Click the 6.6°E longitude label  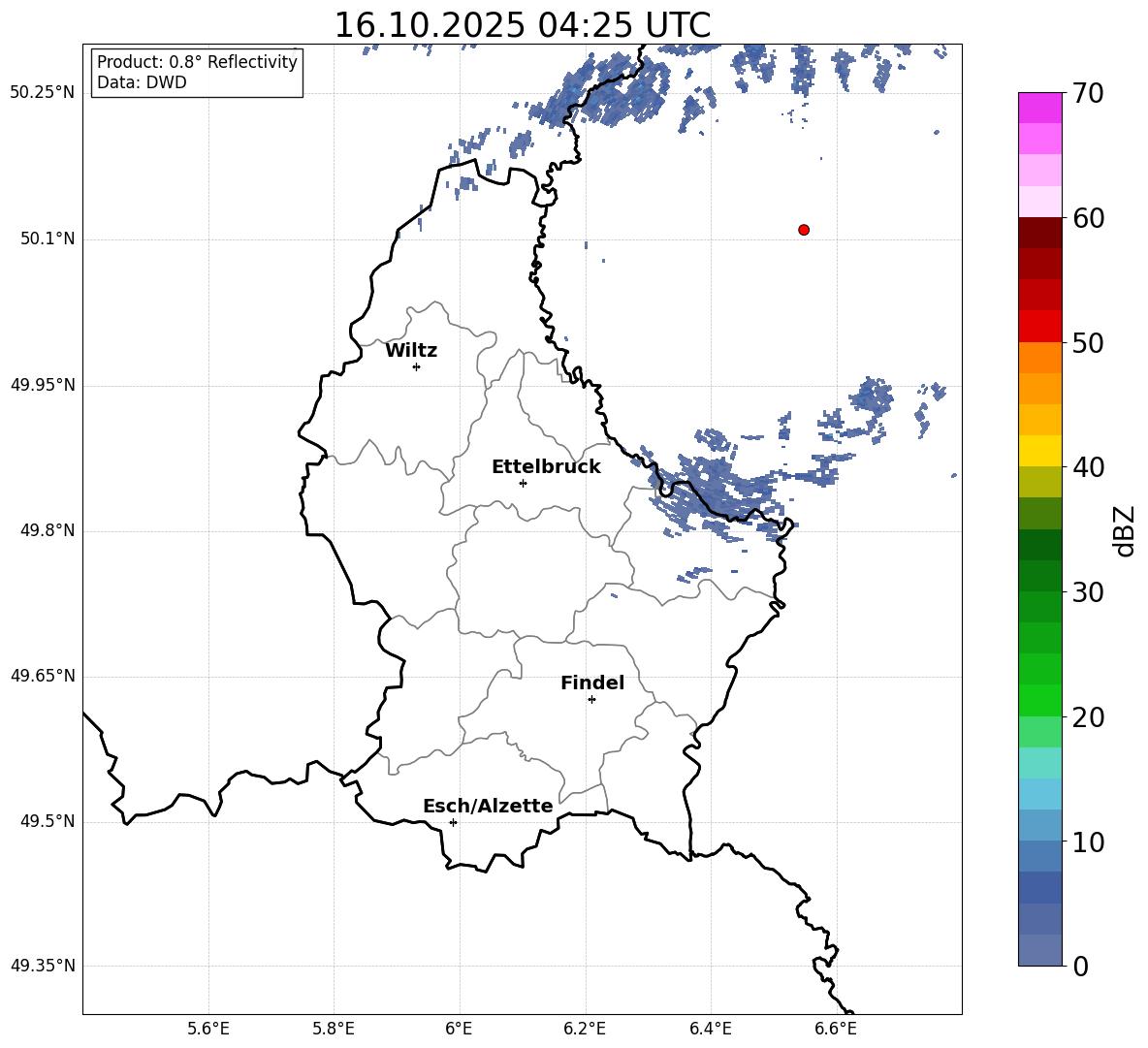point(836,1029)
